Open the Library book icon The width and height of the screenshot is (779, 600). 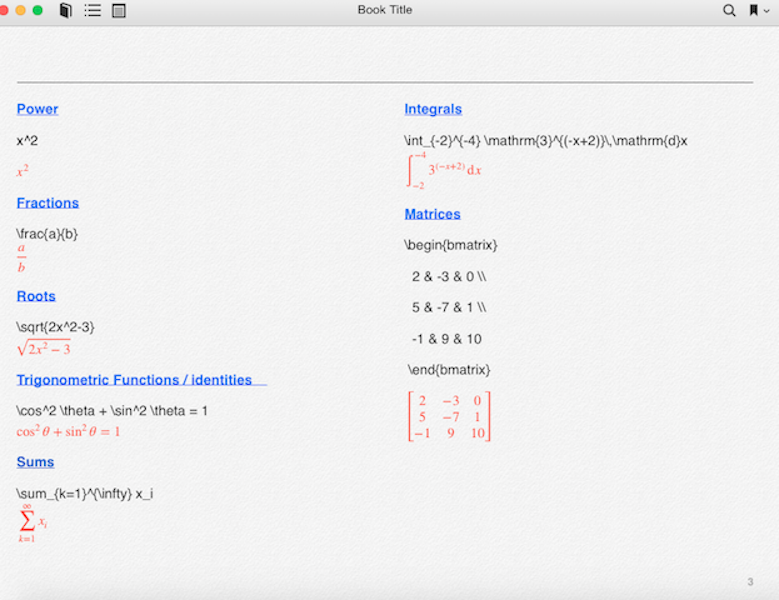[x=66, y=11]
